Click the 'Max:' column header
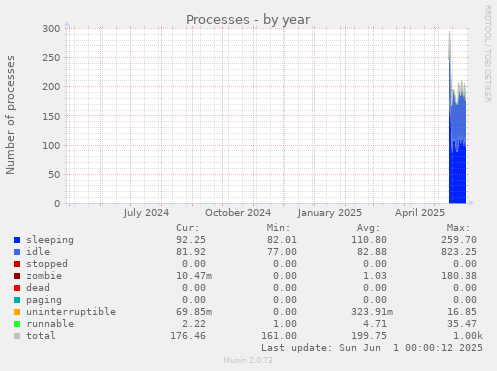Screen dimensions: 497x371 click(459, 228)
